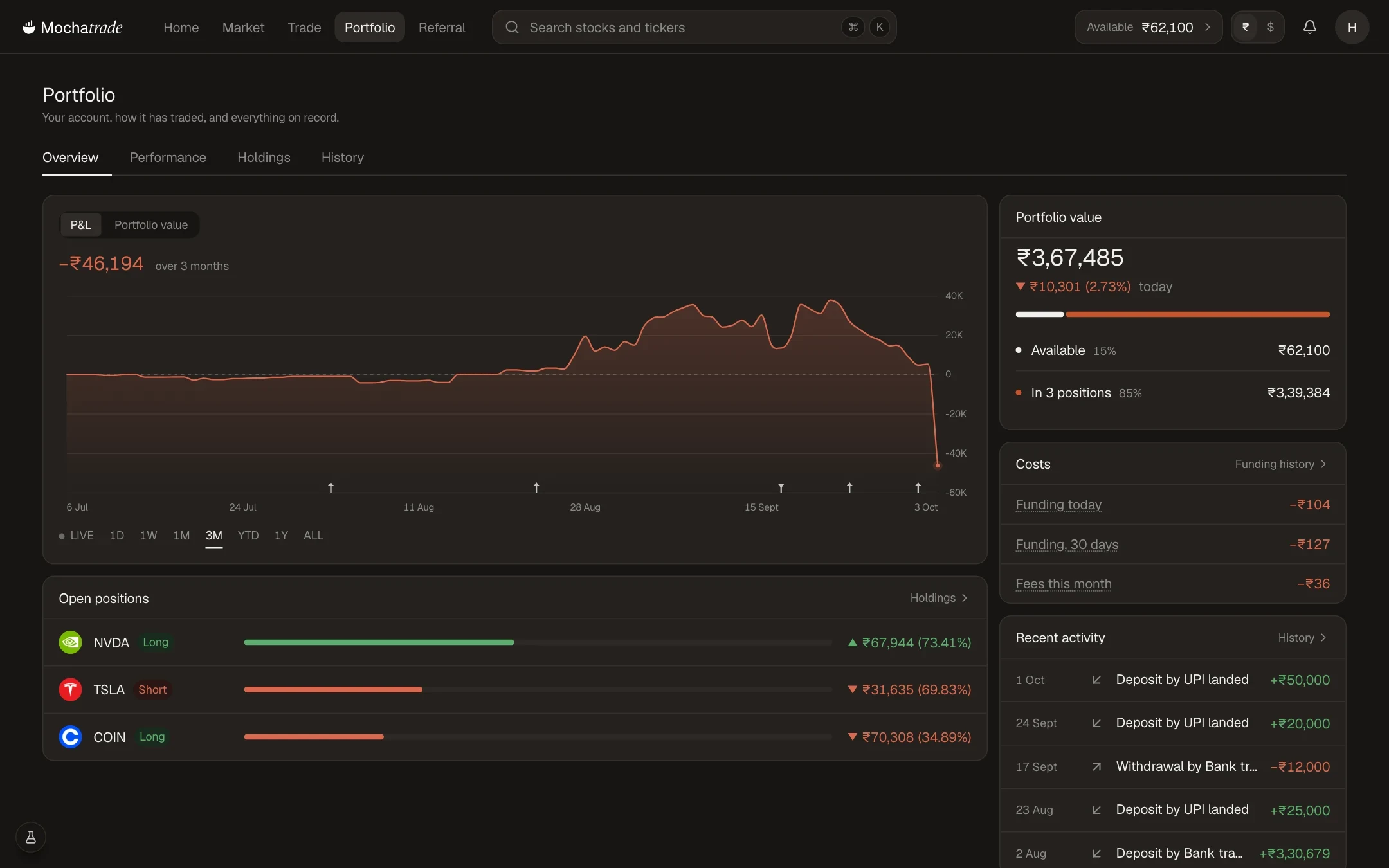Click the Fees this month link
This screenshot has width=1389, height=868.
click(x=1064, y=584)
